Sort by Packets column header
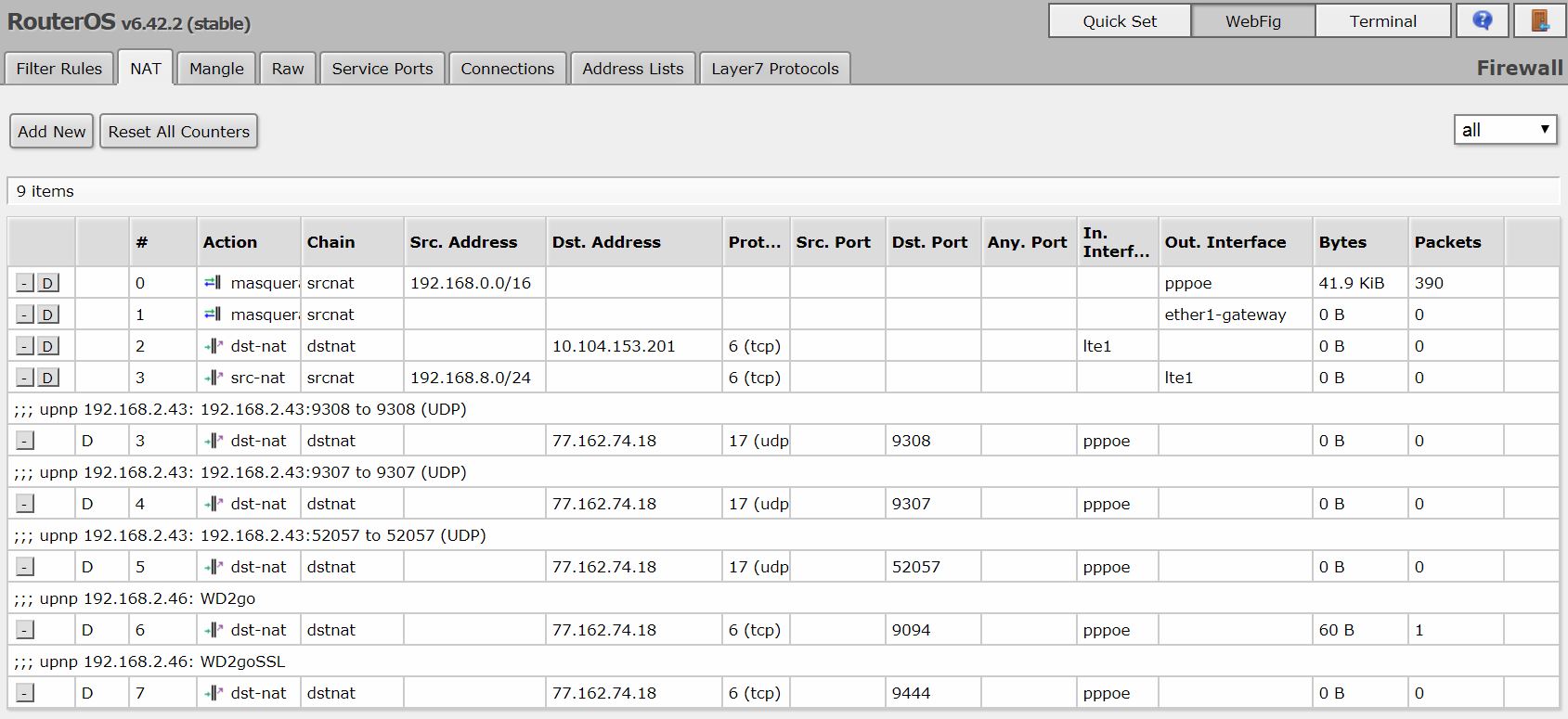Screen dimensions: 1568x719 tap(1457, 242)
